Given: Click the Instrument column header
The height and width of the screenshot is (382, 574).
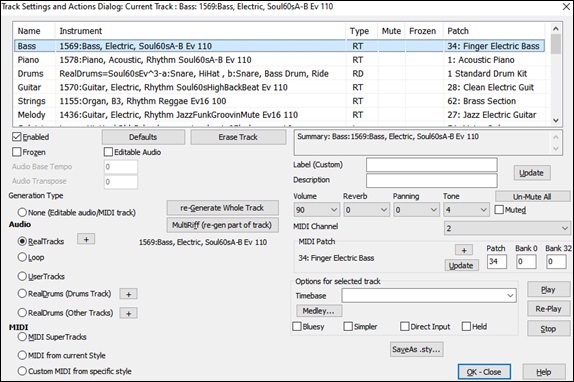Looking at the screenshot, I should [200, 31].
